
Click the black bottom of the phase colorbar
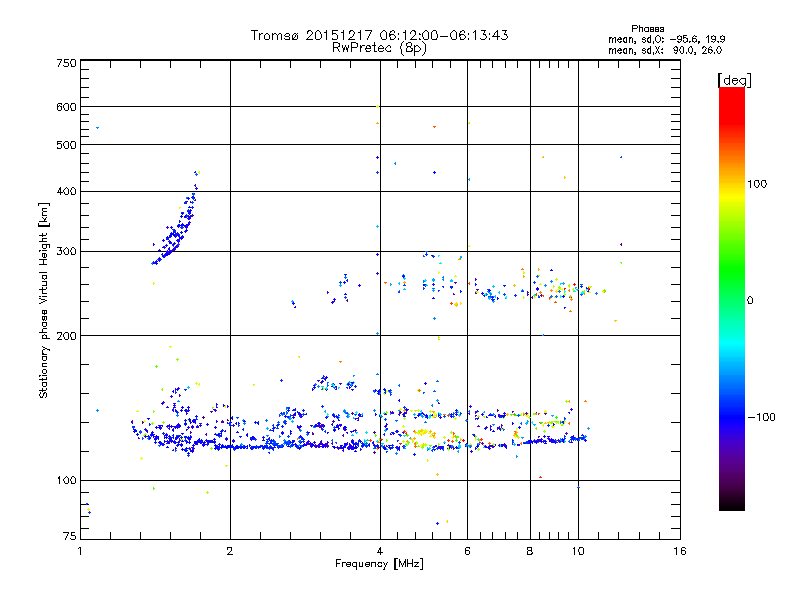pyautogui.click(x=732, y=503)
